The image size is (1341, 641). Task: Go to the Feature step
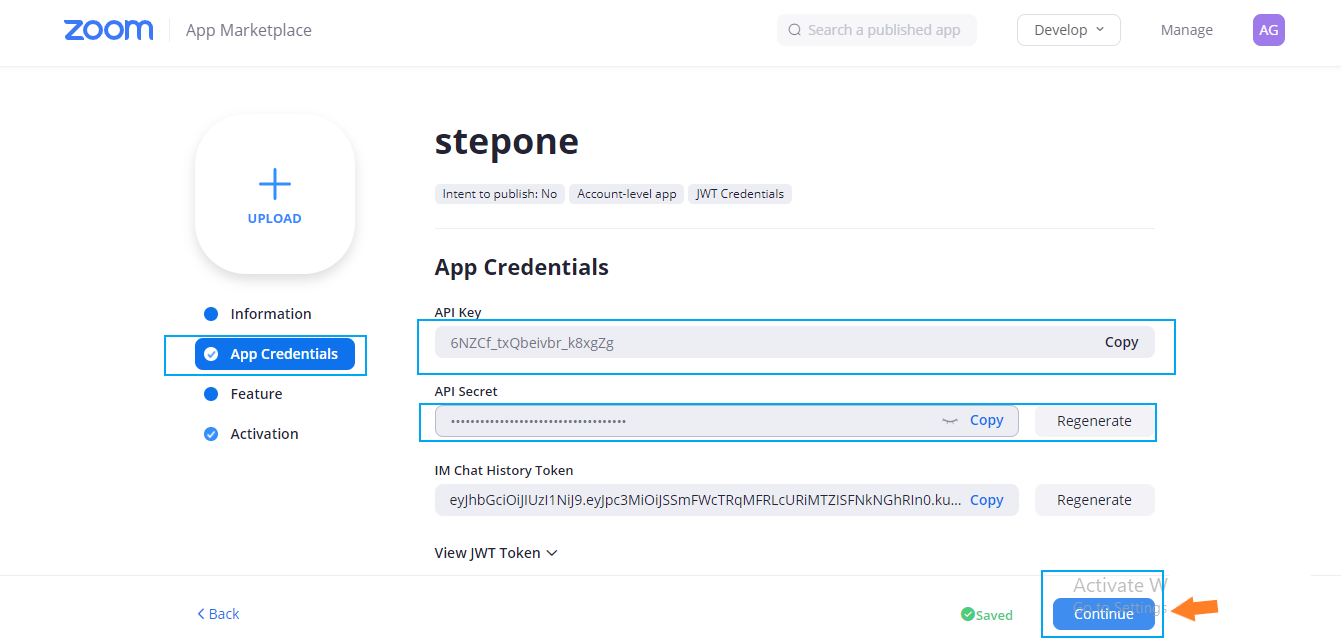(256, 394)
